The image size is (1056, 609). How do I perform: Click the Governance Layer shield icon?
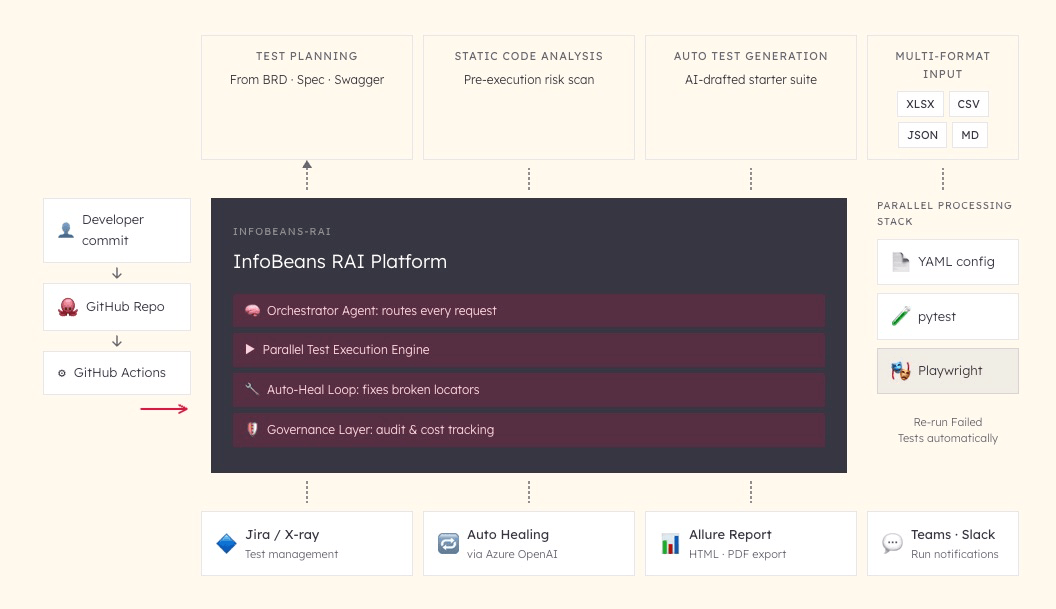pos(253,430)
